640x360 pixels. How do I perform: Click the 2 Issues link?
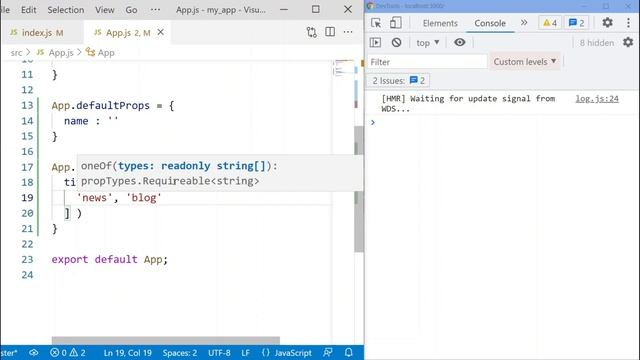398,80
